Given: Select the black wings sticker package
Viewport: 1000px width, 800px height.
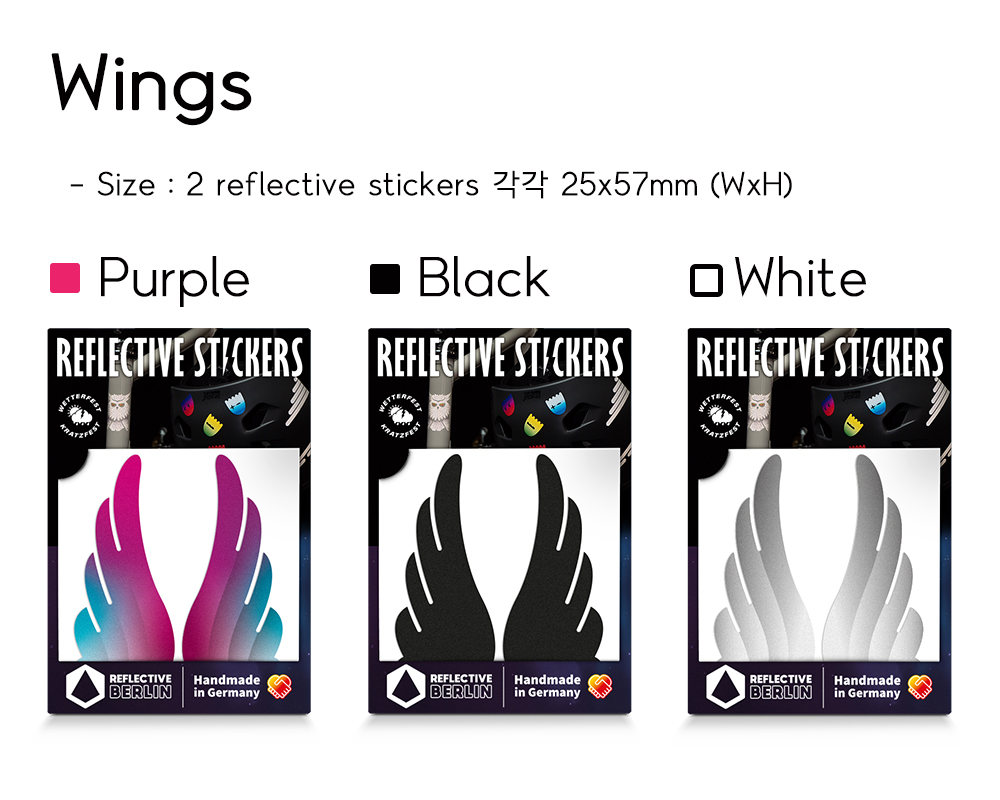Looking at the screenshot, I should click(x=499, y=521).
